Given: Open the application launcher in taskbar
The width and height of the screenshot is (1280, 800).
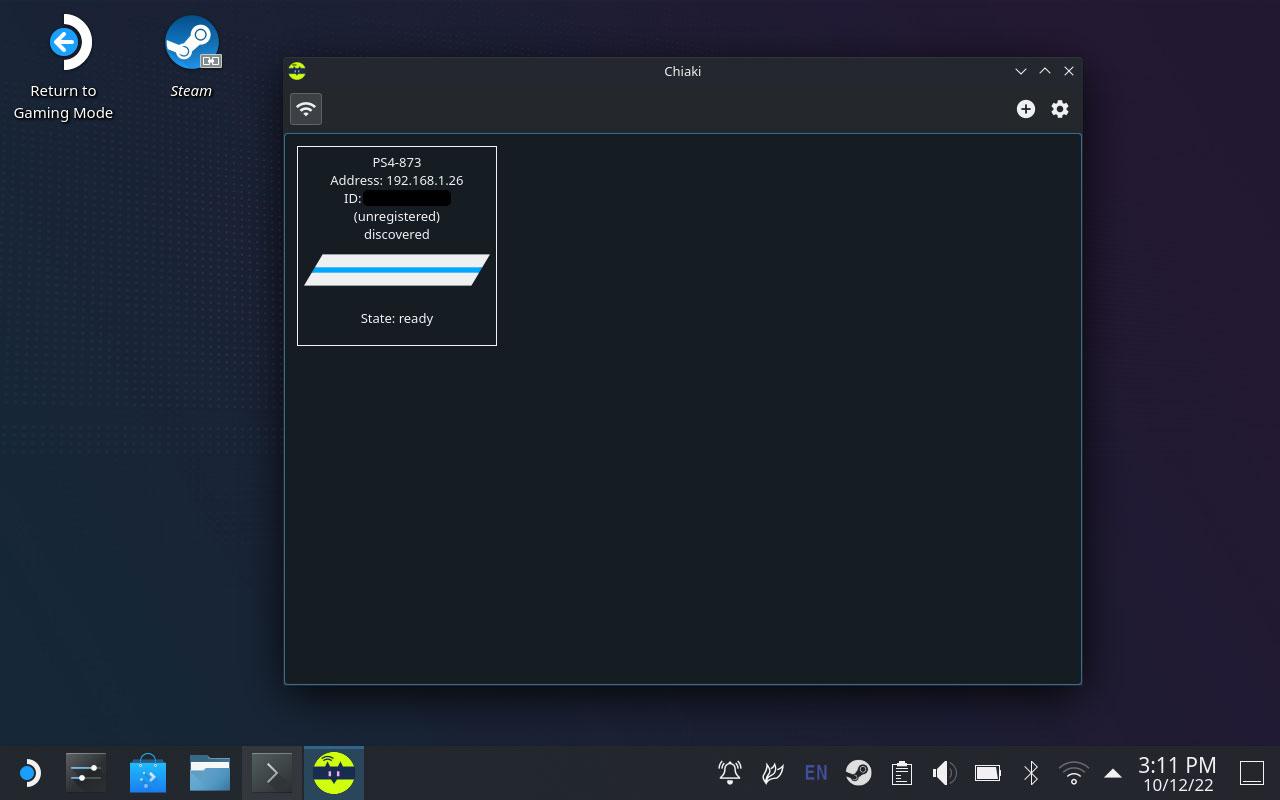Looking at the screenshot, I should point(29,773).
